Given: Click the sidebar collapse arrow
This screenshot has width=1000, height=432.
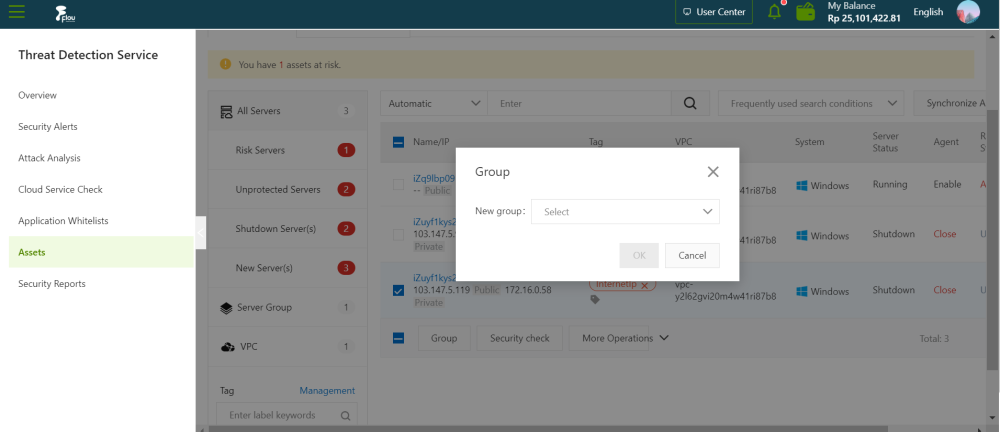Looking at the screenshot, I should coord(200,232).
